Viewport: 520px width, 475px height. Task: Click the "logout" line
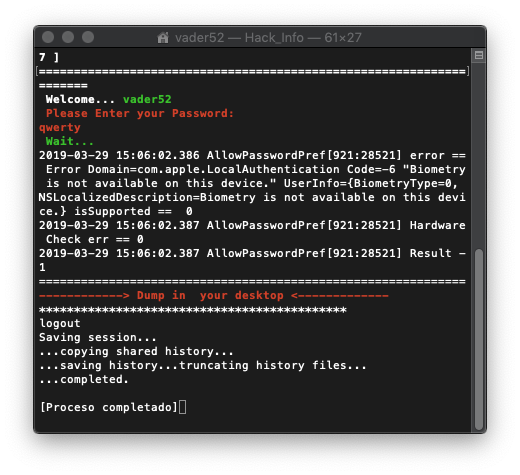pos(60,323)
